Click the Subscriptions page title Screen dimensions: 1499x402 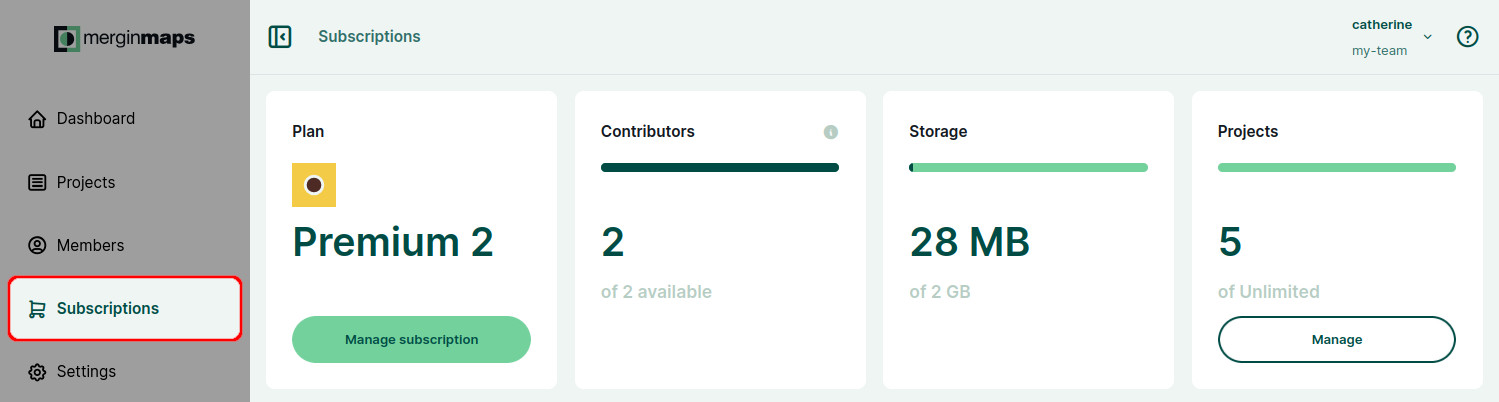369,37
